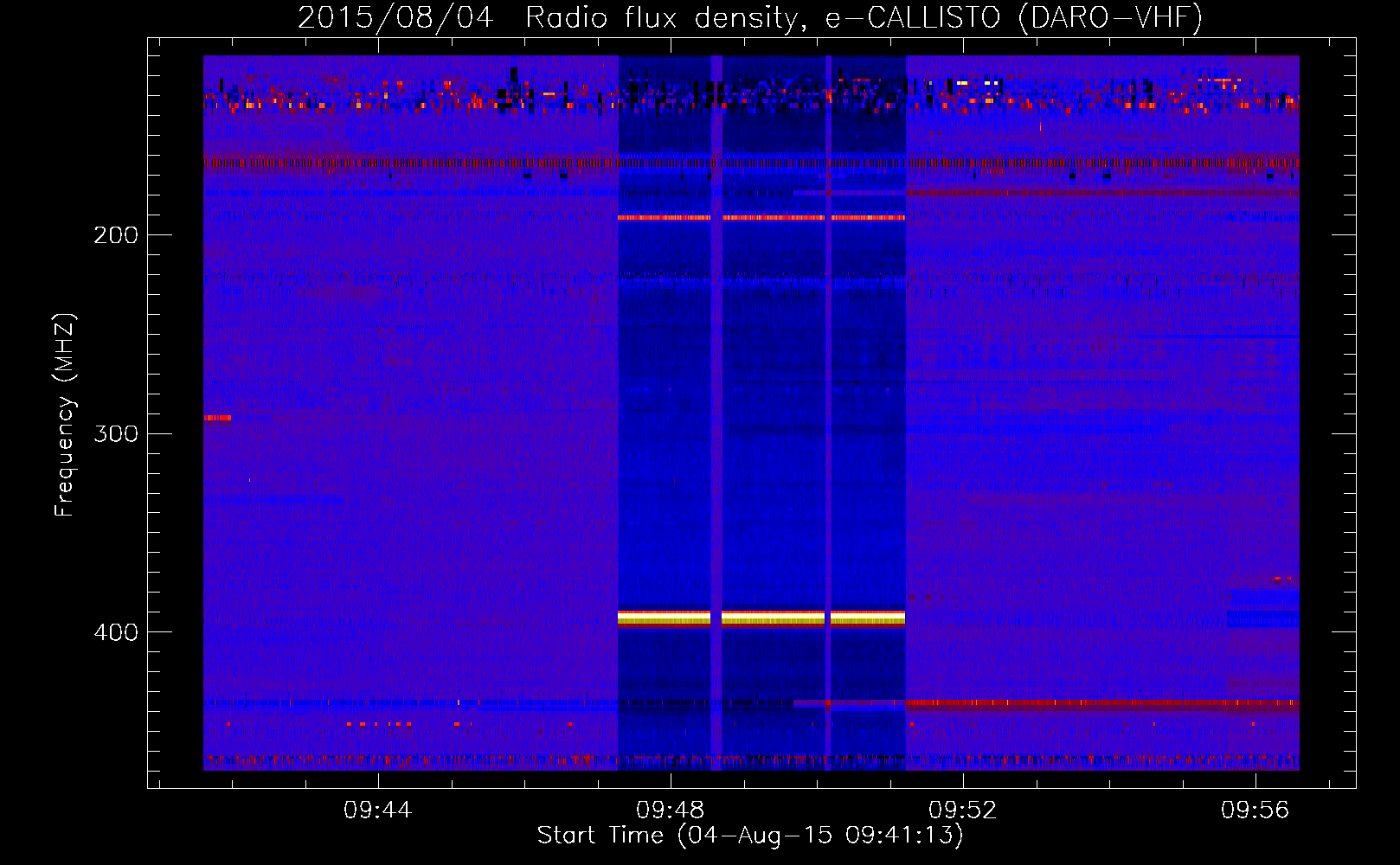Click the "300" frequency tick label
The image size is (1400, 865).
116,433
